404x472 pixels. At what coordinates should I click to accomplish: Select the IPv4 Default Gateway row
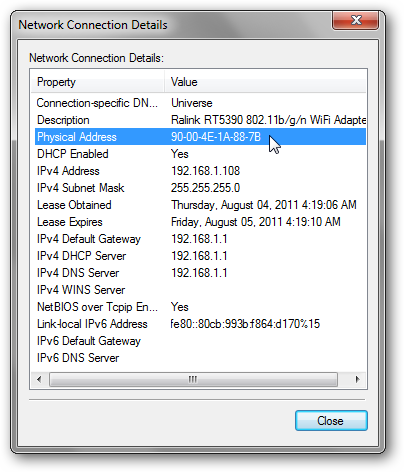pos(200,239)
